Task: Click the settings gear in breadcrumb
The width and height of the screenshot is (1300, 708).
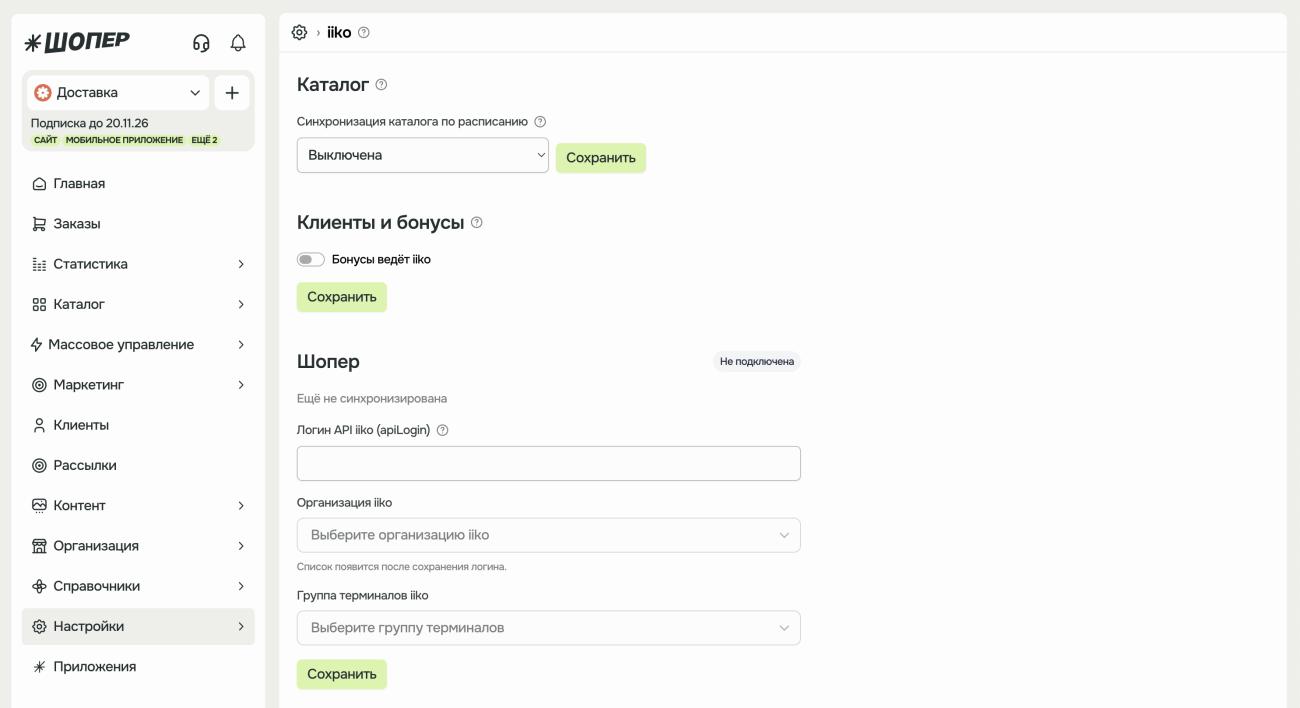Action: pyautogui.click(x=299, y=32)
